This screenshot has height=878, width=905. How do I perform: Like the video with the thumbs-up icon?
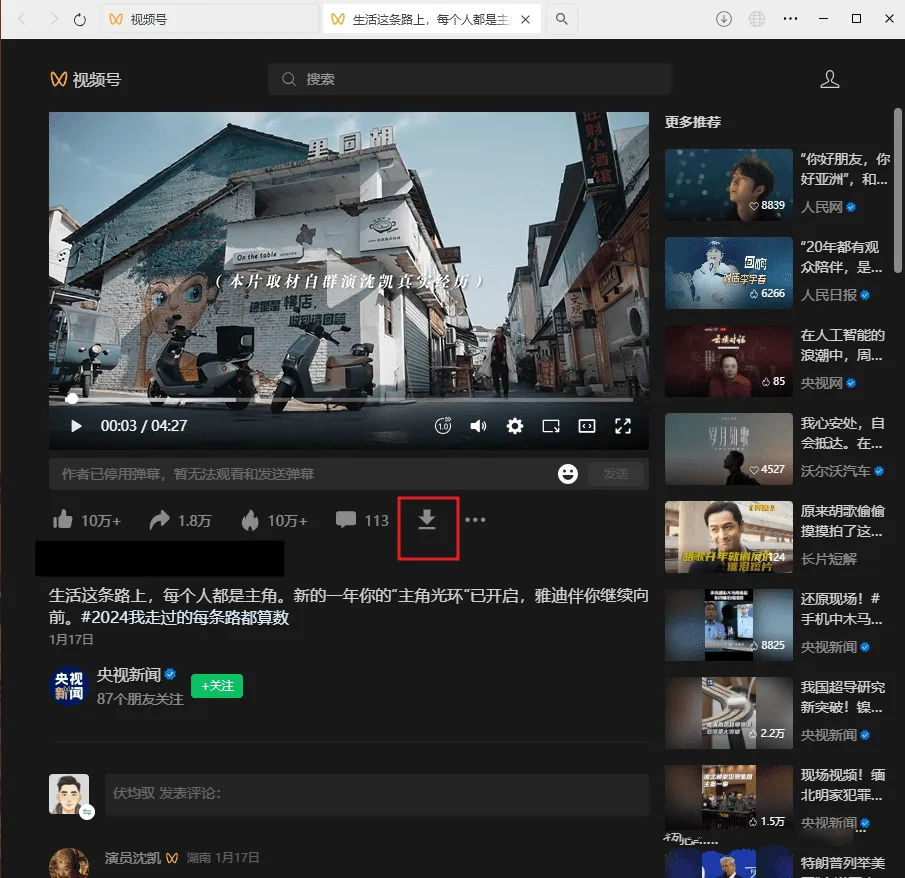63,520
